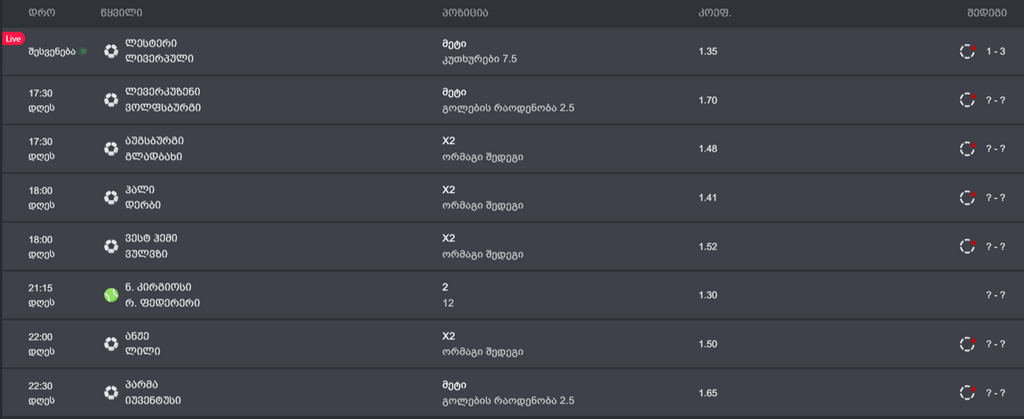Click soccer ball icon beside ჰალი match

click(111, 197)
